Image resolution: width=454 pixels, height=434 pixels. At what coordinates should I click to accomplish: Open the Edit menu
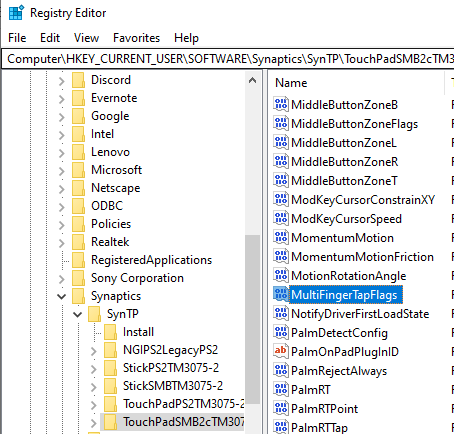click(50, 38)
